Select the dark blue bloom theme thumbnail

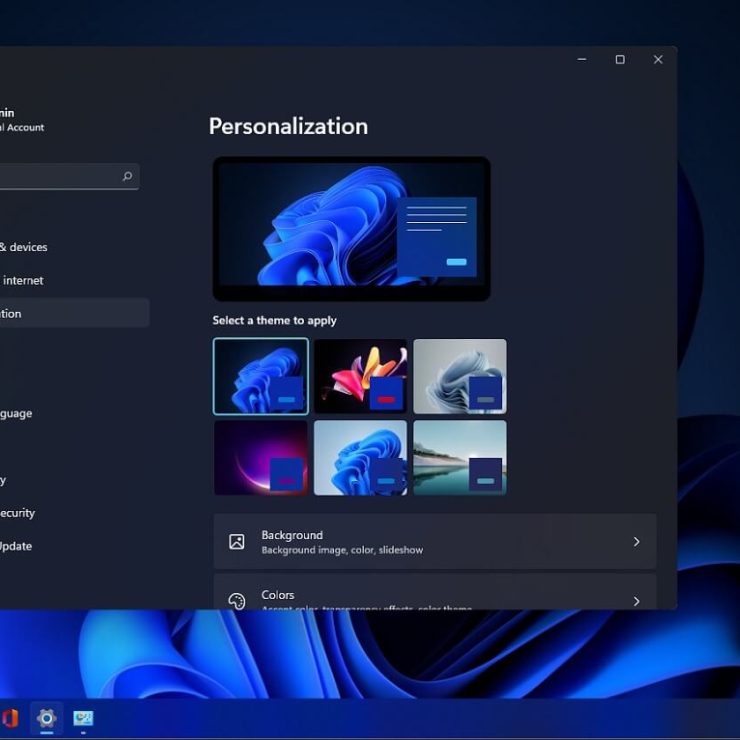[261, 376]
